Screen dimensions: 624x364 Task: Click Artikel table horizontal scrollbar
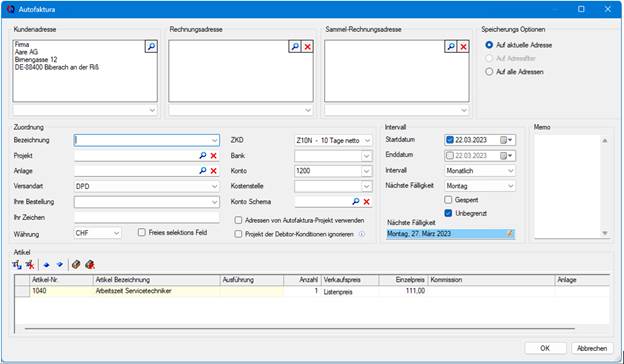coord(300,329)
